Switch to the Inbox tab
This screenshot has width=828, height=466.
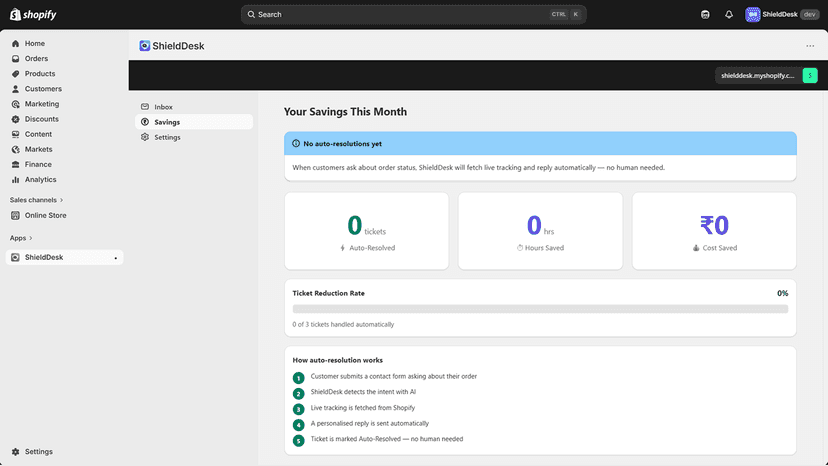click(x=194, y=107)
